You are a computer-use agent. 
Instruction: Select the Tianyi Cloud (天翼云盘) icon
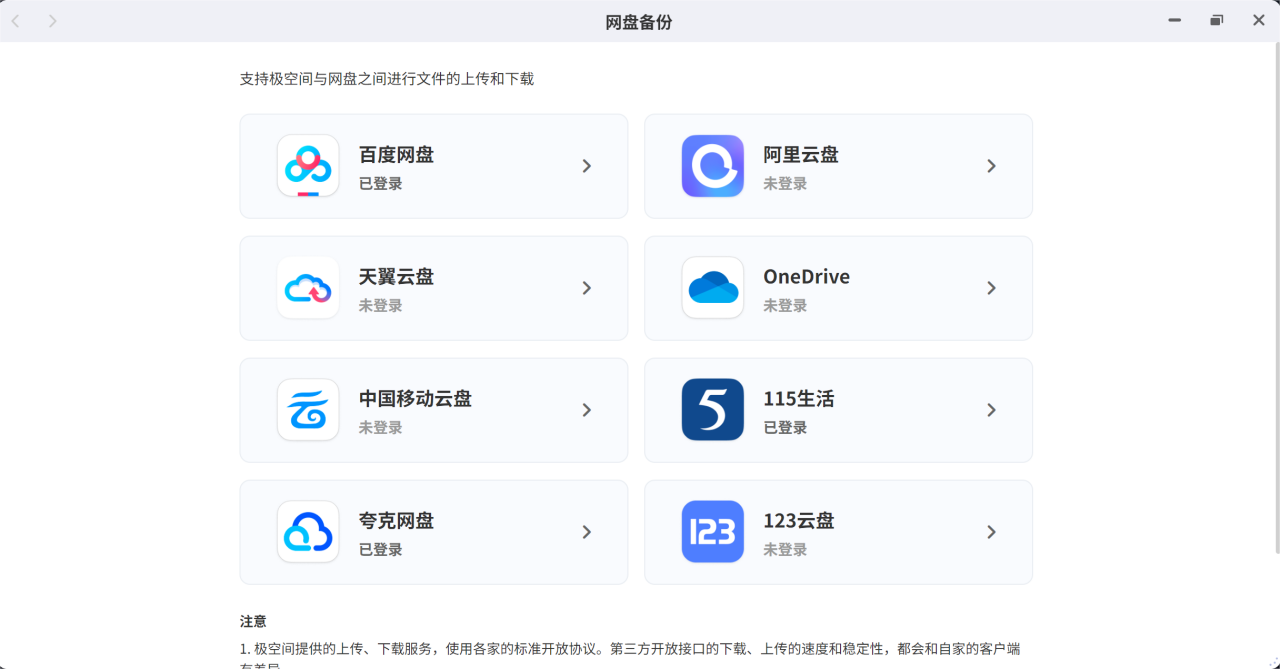tap(308, 288)
